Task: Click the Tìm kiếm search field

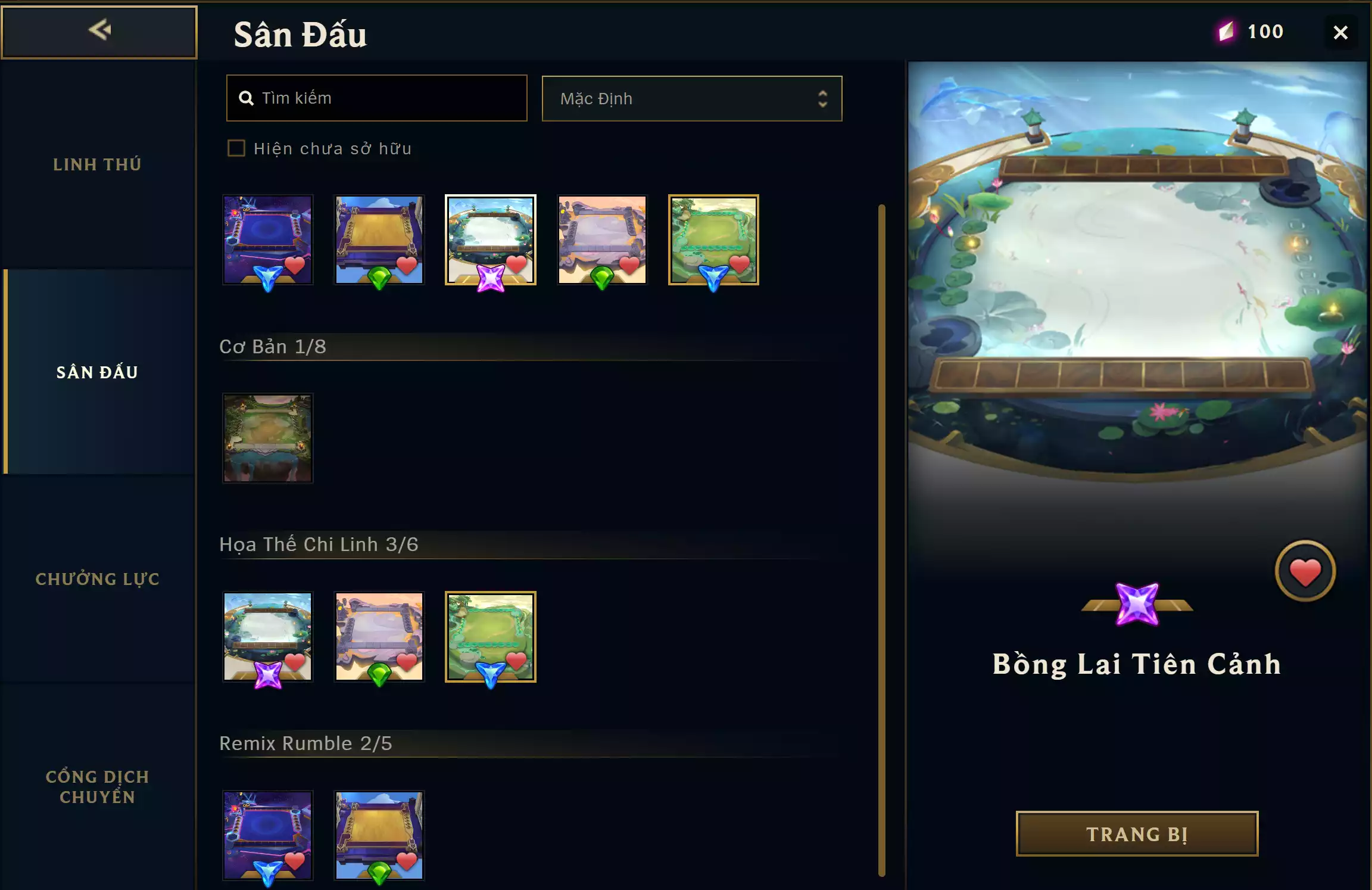Action: (377, 98)
